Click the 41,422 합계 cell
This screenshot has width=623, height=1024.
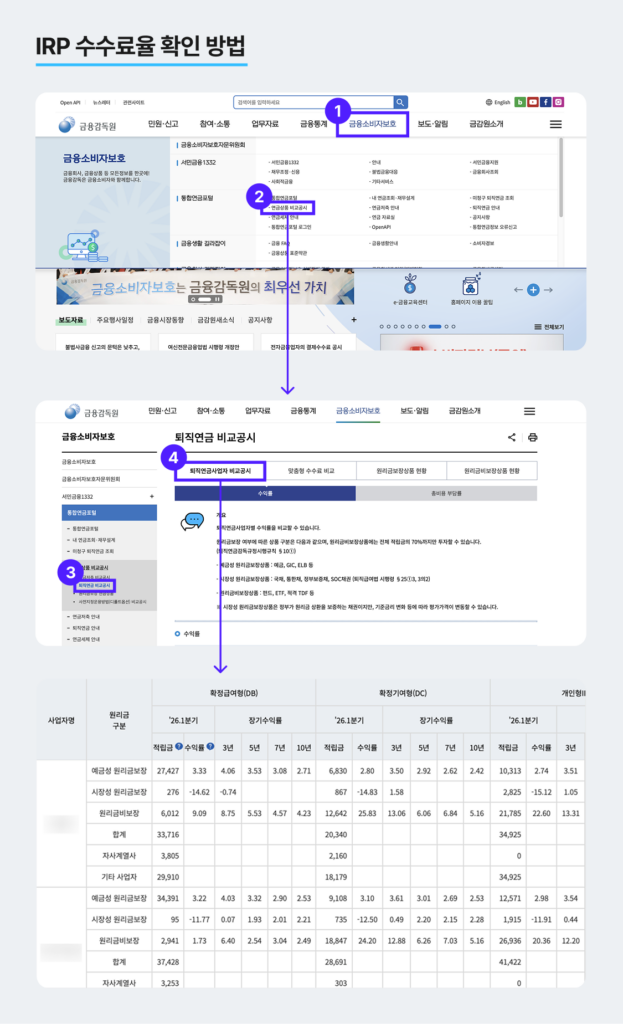pos(509,962)
